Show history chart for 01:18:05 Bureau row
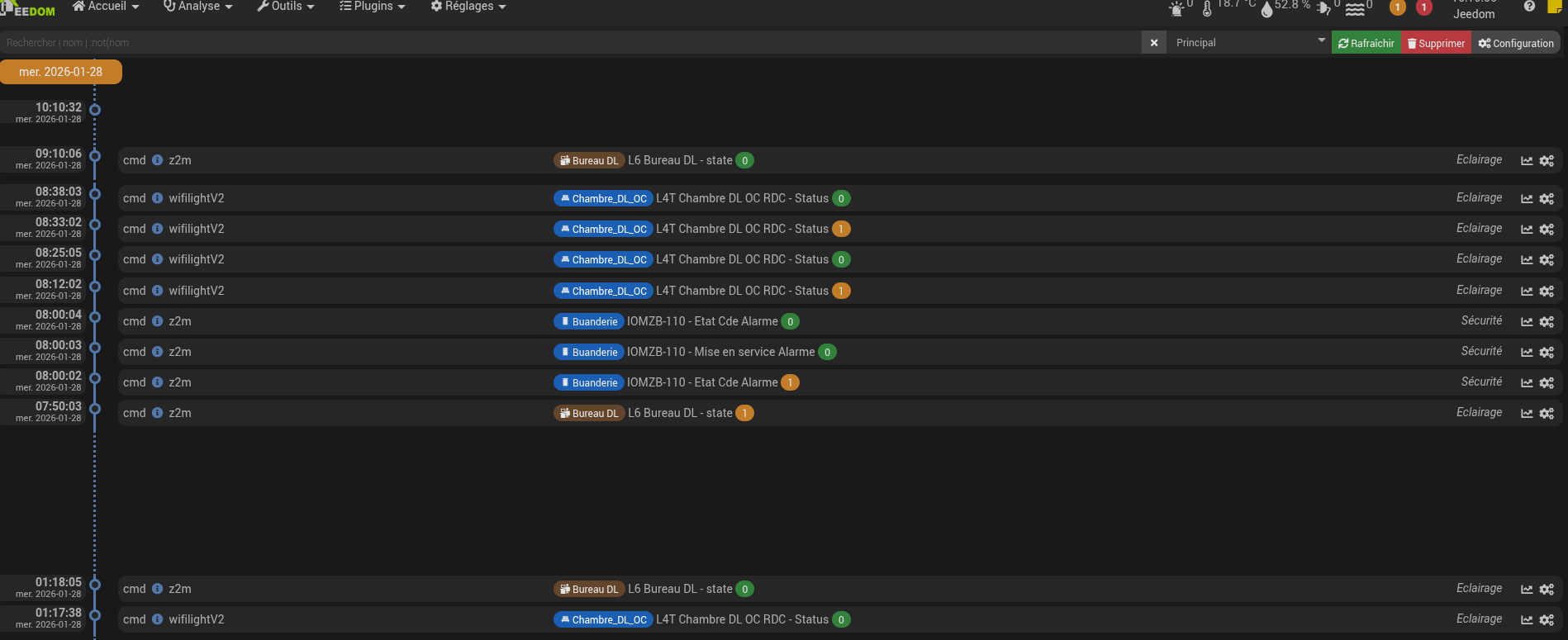This screenshot has height=640, width=1568. pyautogui.click(x=1527, y=590)
